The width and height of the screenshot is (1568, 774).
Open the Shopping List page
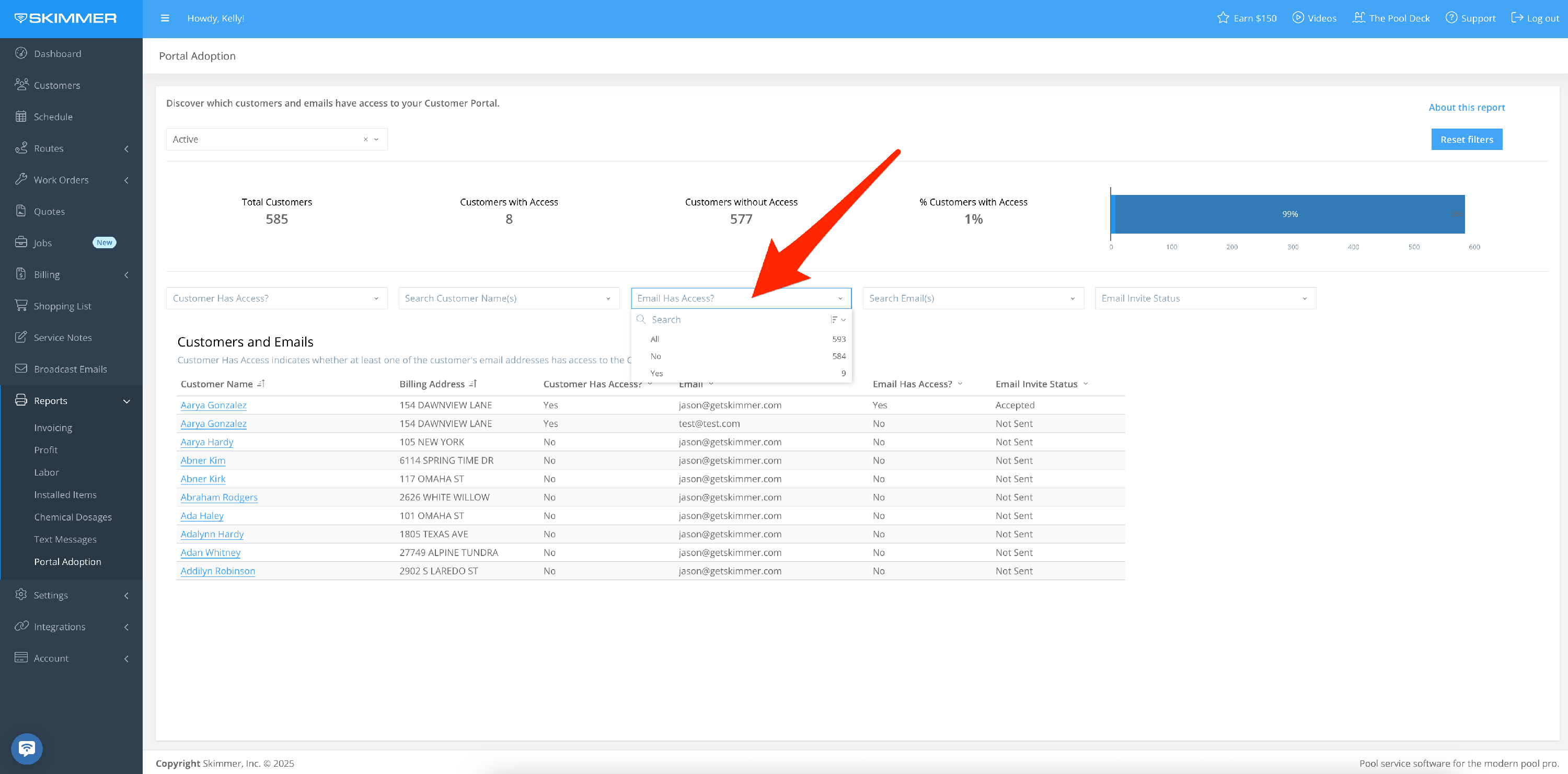62,305
